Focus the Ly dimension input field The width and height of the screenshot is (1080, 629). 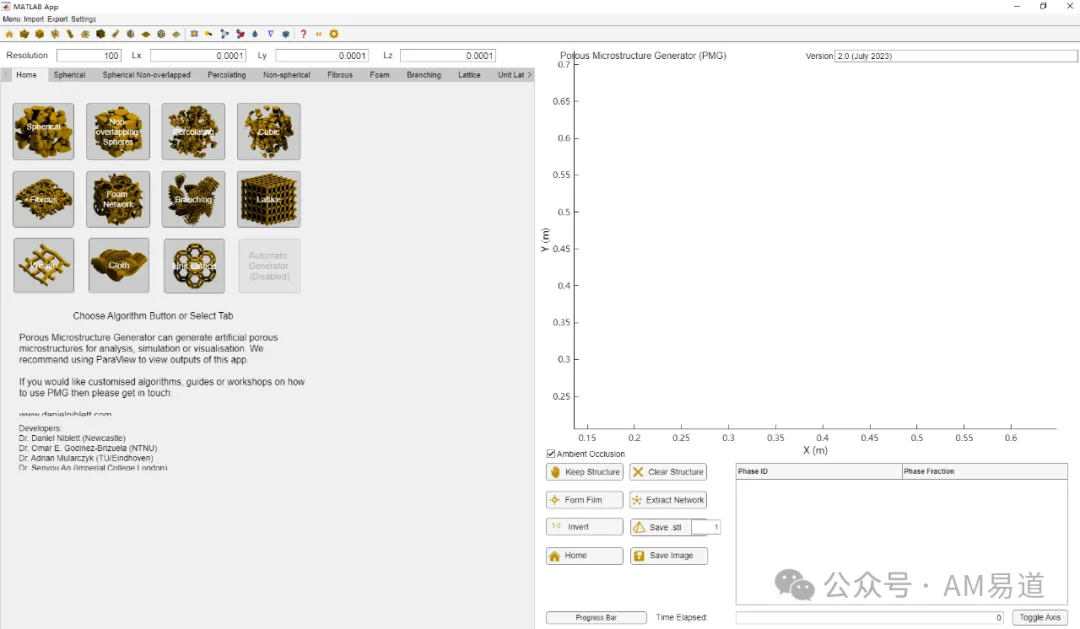point(322,55)
